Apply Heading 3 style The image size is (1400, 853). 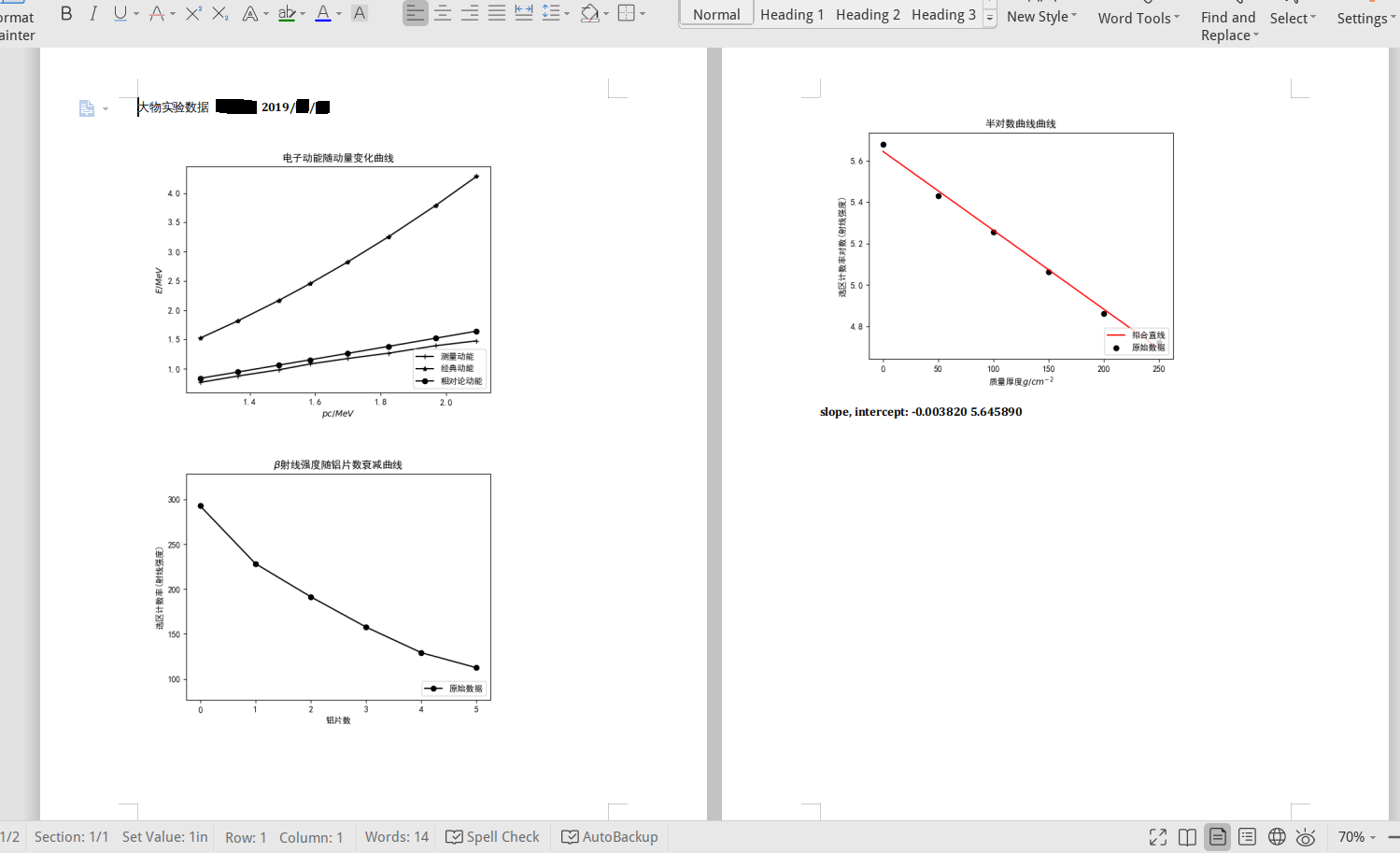click(x=943, y=14)
